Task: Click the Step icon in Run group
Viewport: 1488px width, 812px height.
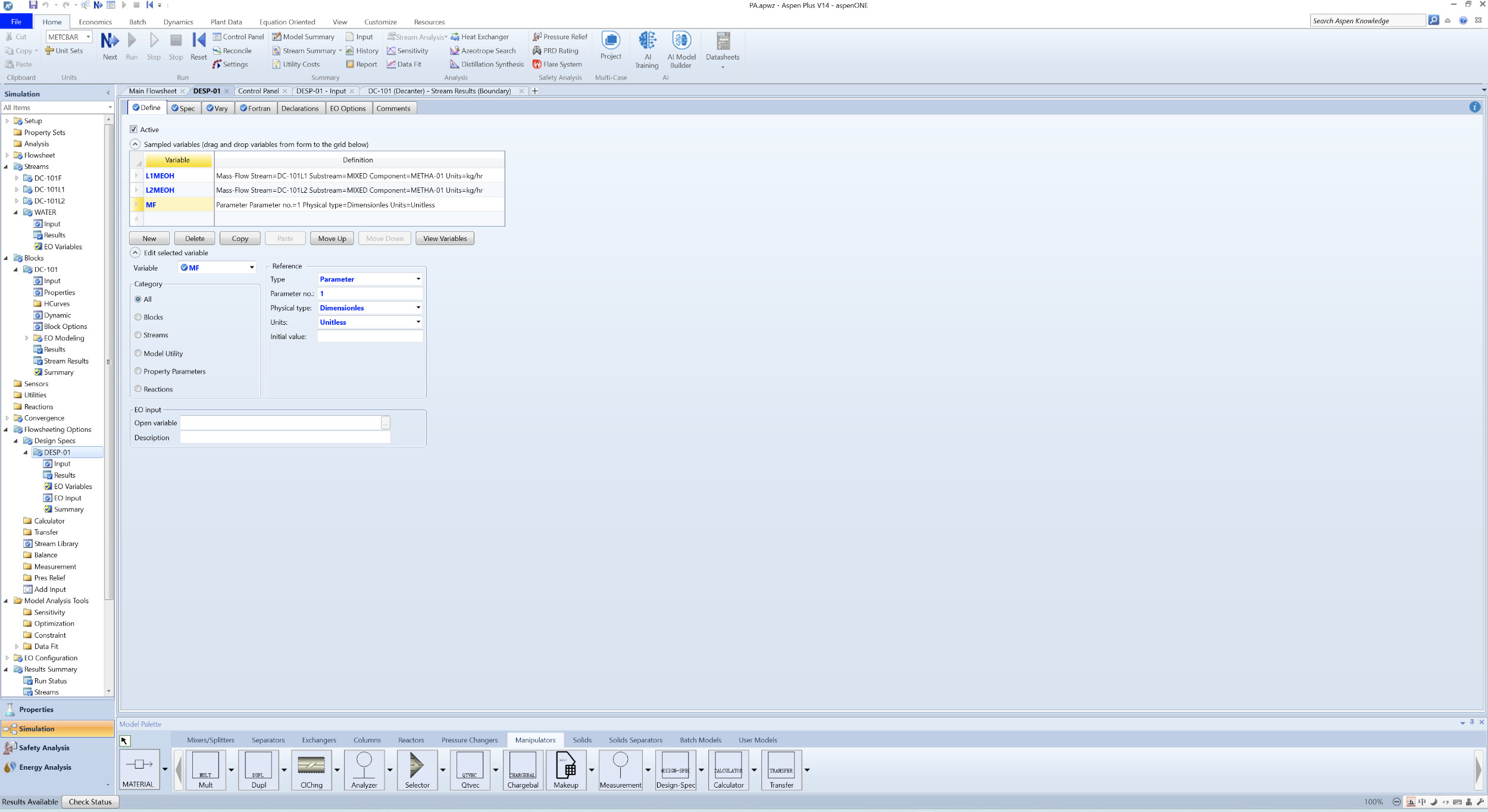Action: (154, 40)
